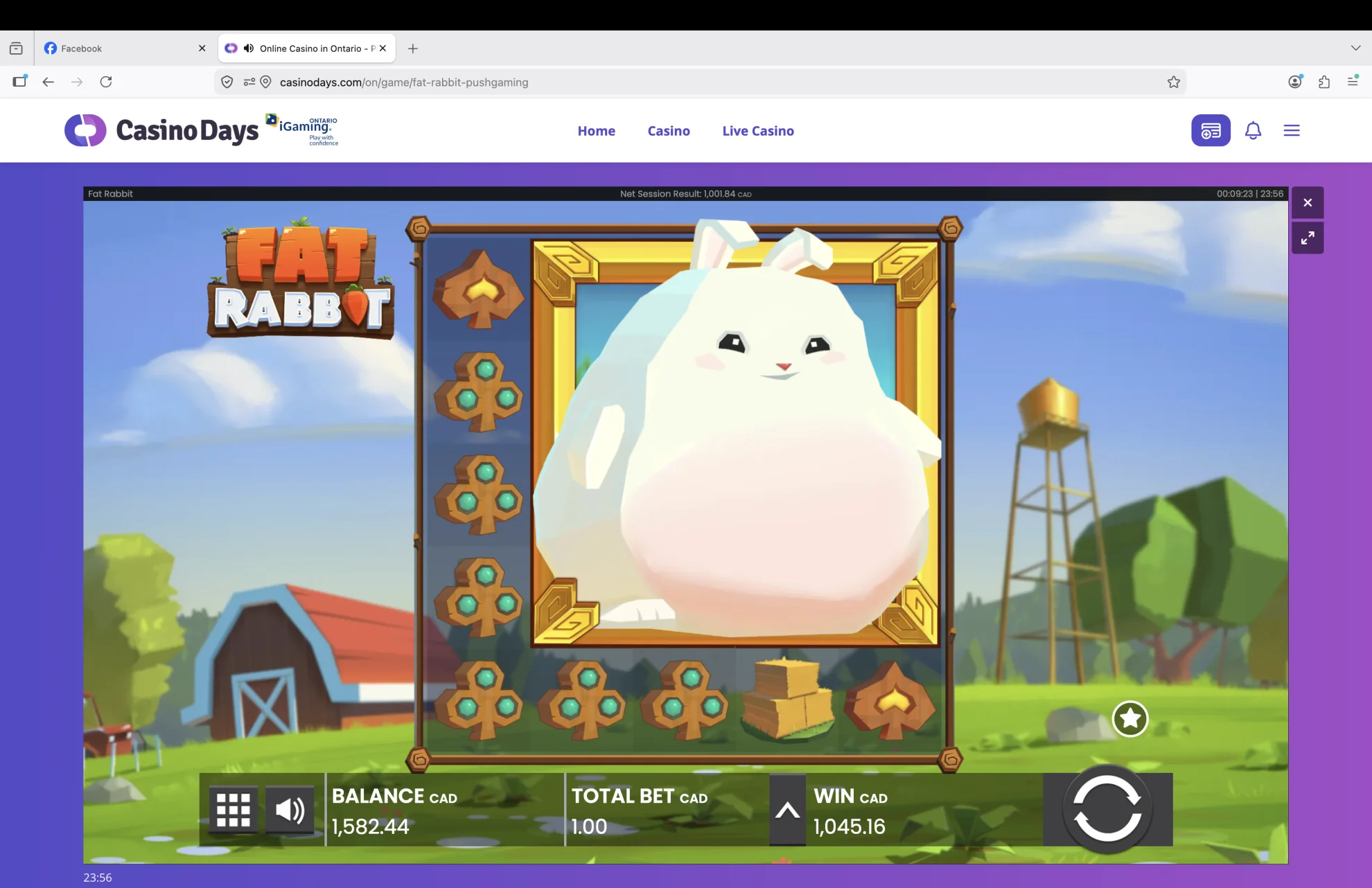1372x888 pixels.
Task: Mute the game sound speaker icon
Action: pos(290,810)
